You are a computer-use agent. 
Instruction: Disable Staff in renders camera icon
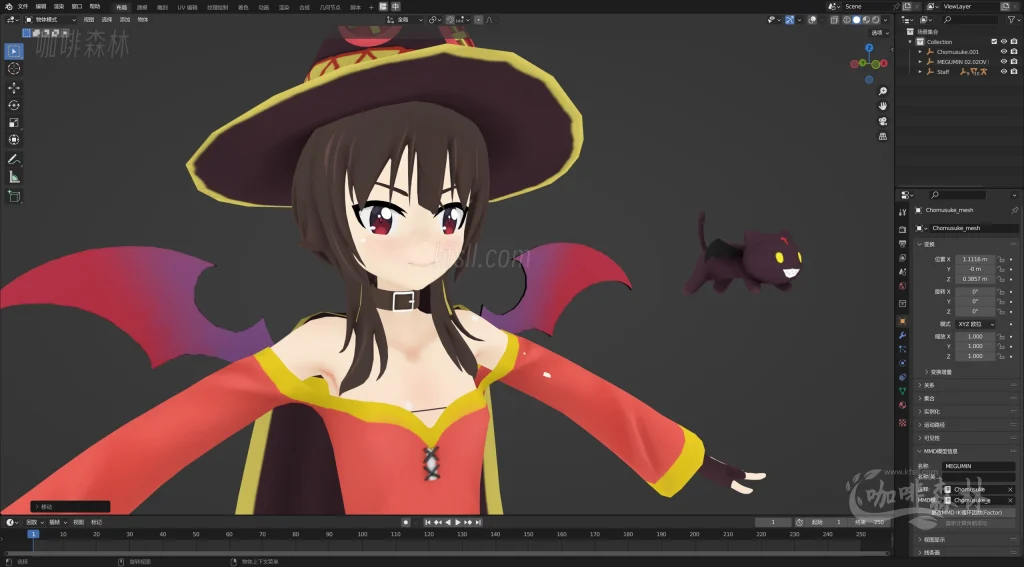(x=1014, y=71)
